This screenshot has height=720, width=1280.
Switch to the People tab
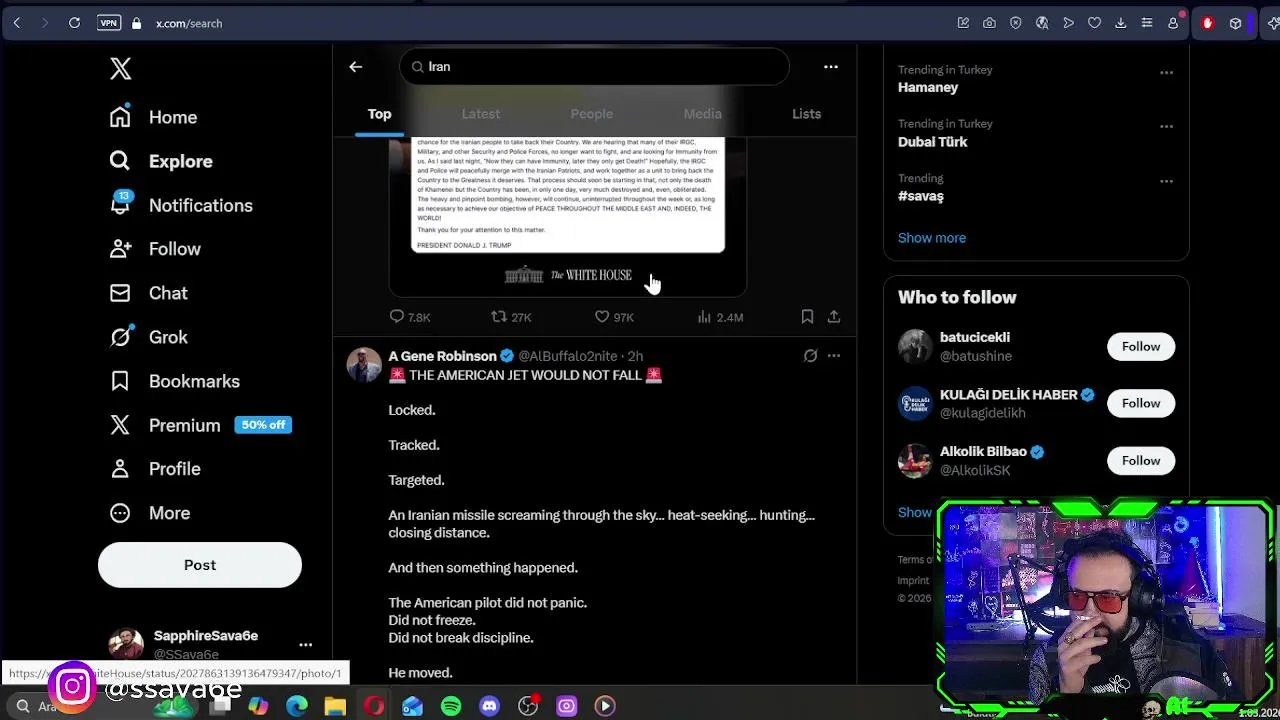tap(591, 114)
